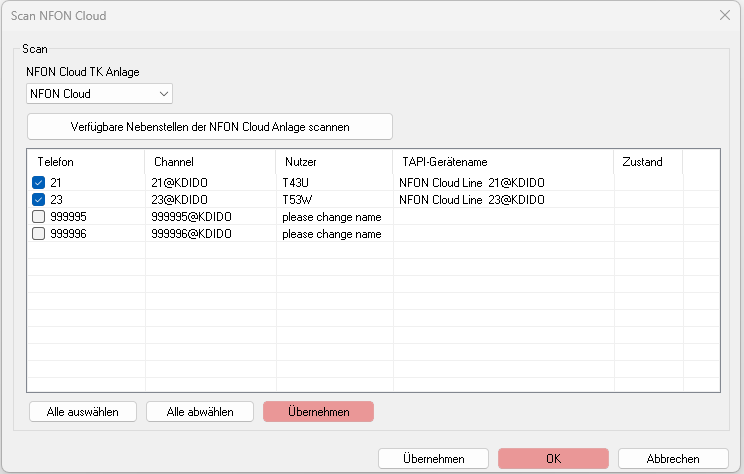Click the Übernehmen button next to OK
Screen dimensions: 744x474
coord(433,459)
